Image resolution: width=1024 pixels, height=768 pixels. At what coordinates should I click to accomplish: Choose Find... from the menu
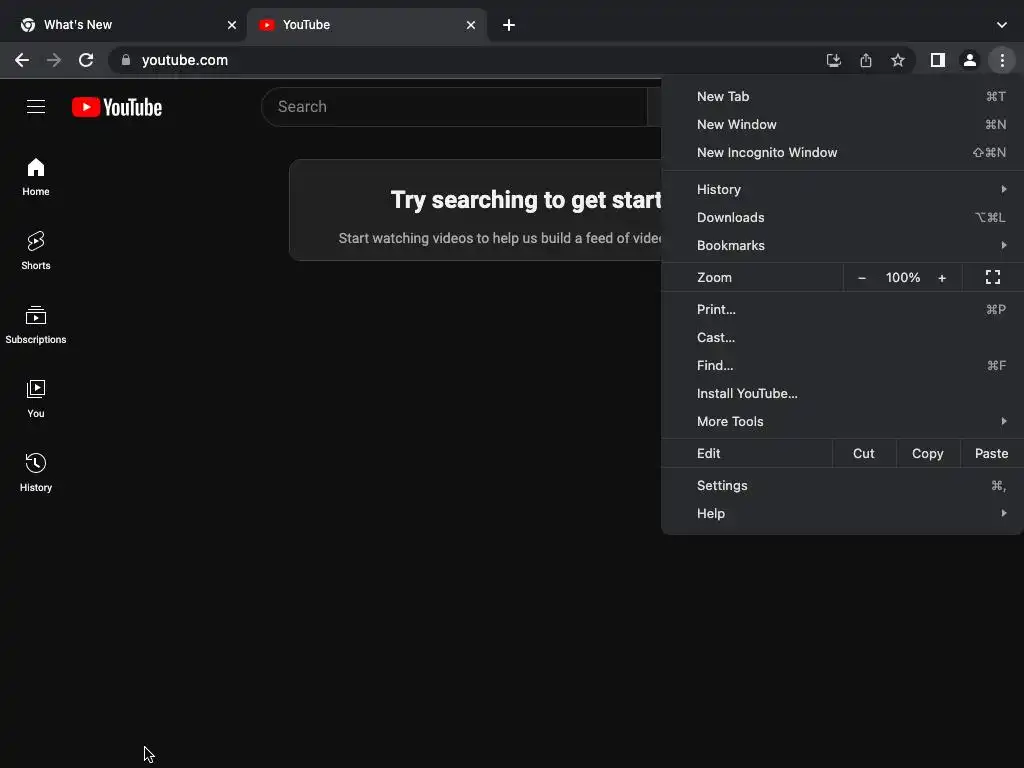(x=842, y=366)
